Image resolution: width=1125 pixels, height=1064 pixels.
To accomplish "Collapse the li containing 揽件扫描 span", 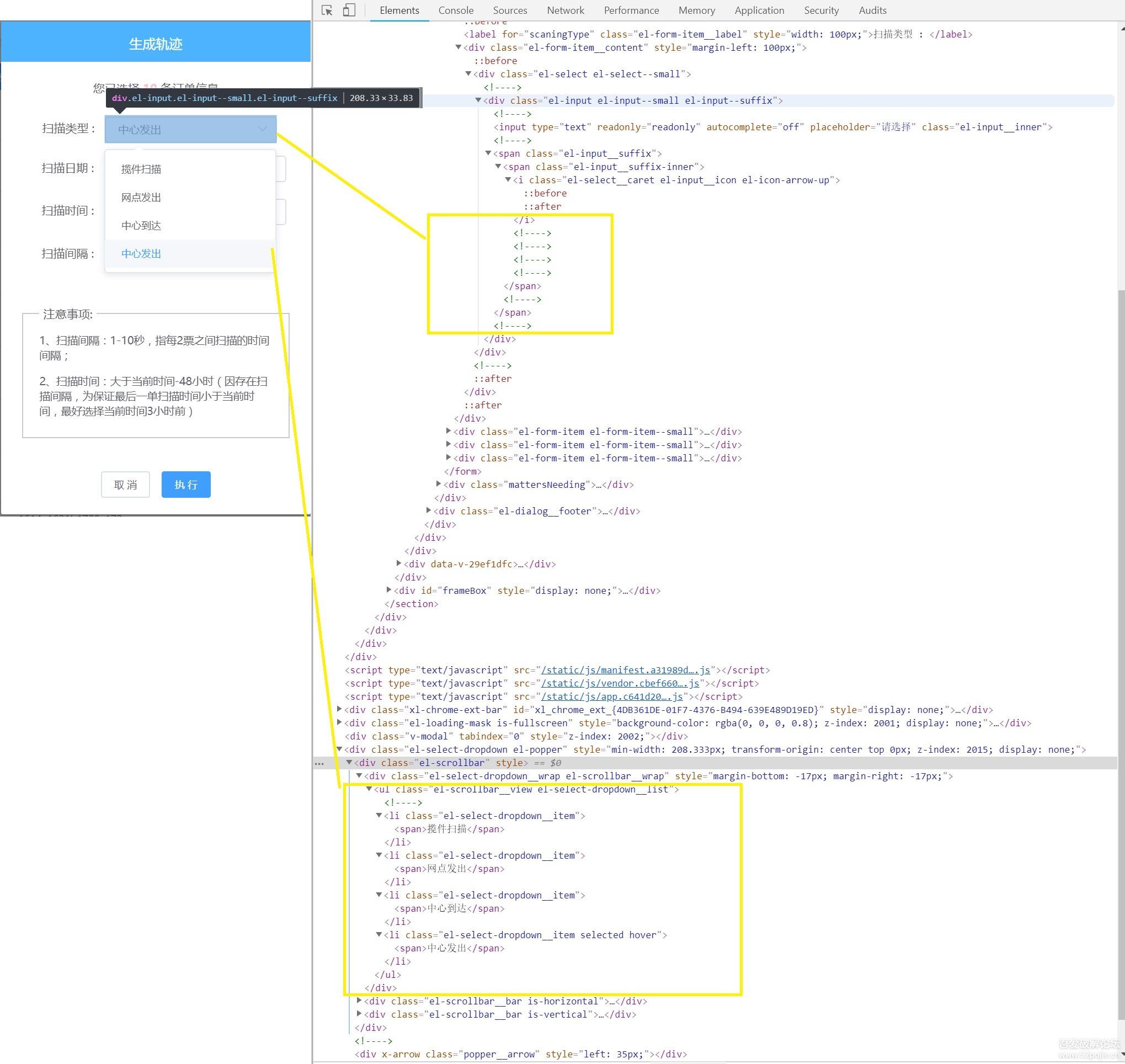I will coord(379,816).
